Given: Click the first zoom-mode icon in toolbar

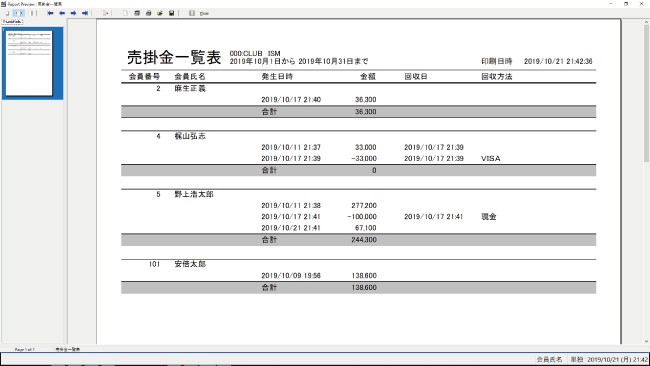Looking at the screenshot, I should tap(7, 13).
